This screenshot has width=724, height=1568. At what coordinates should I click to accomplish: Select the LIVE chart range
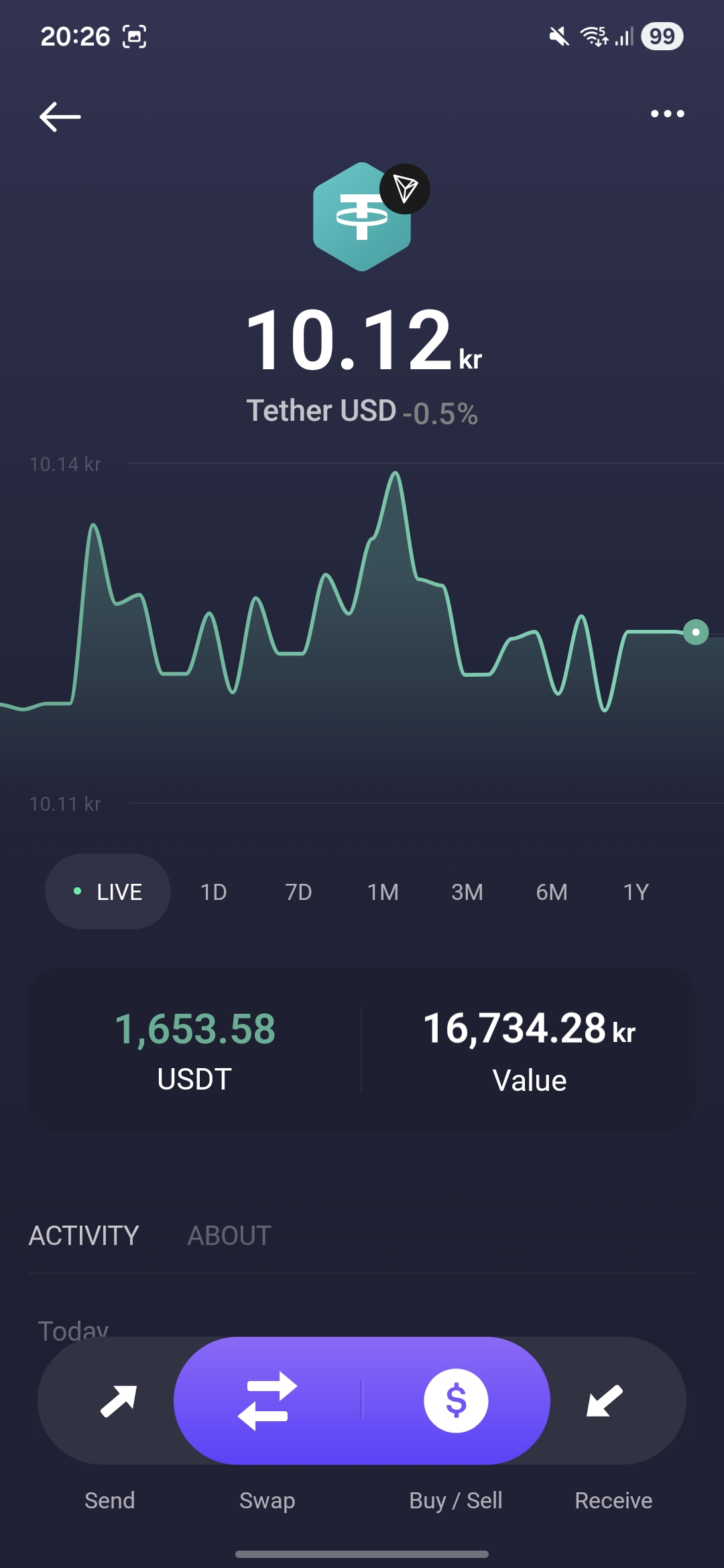[x=108, y=892]
